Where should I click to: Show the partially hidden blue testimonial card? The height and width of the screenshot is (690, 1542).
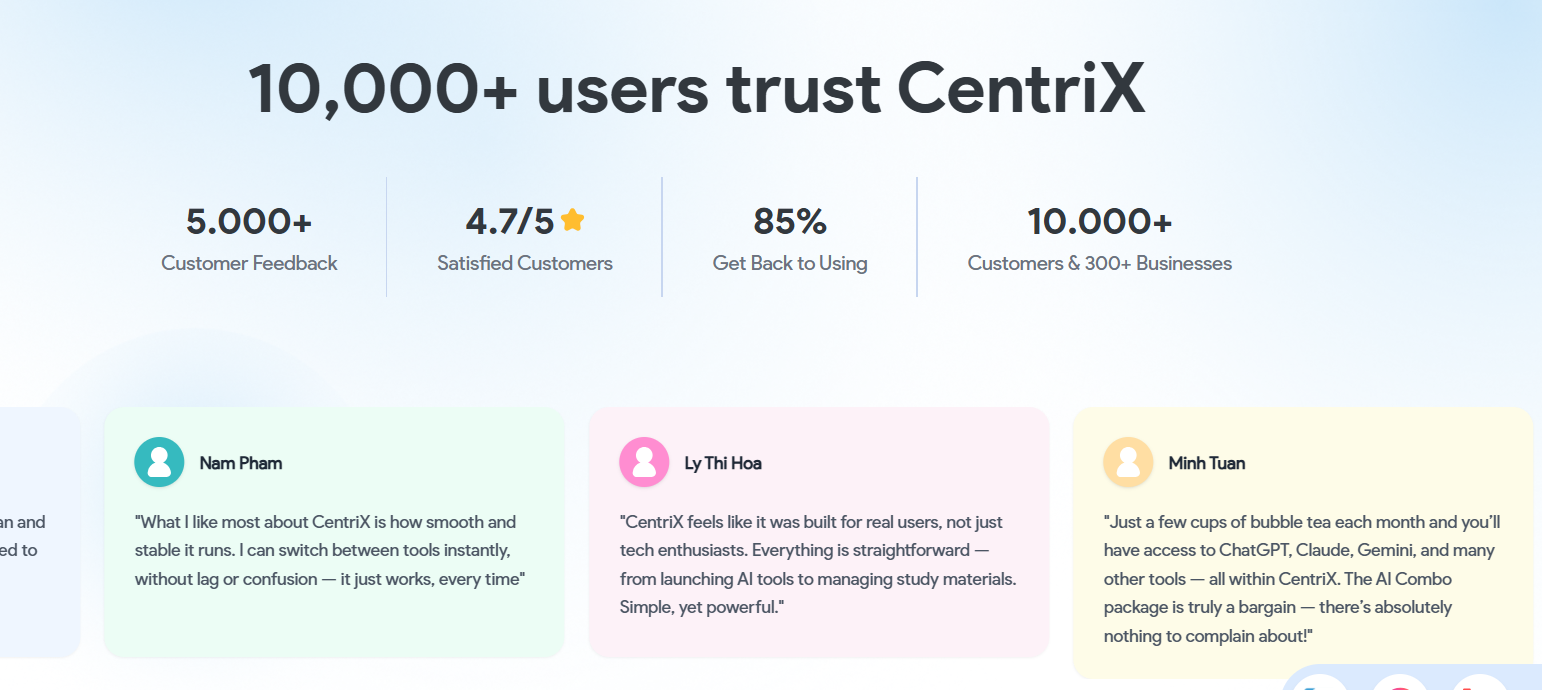(x=40, y=533)
